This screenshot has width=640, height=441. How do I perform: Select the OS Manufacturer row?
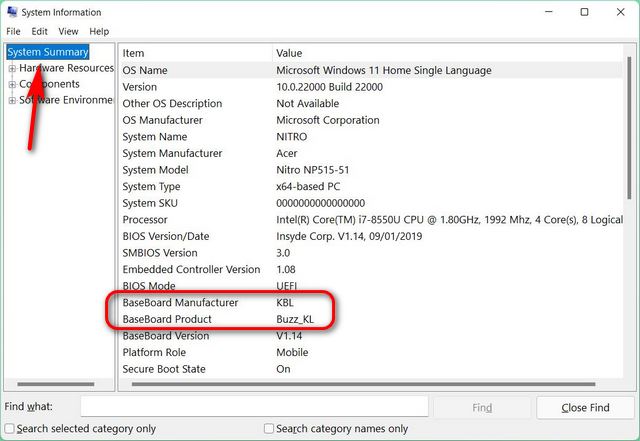tap(371, 120)
